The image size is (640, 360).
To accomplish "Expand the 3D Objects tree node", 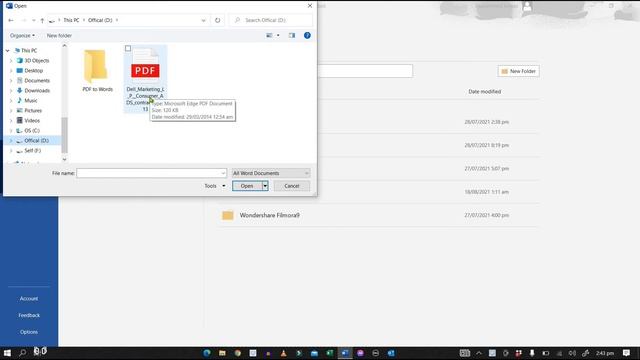I will 11,61.
